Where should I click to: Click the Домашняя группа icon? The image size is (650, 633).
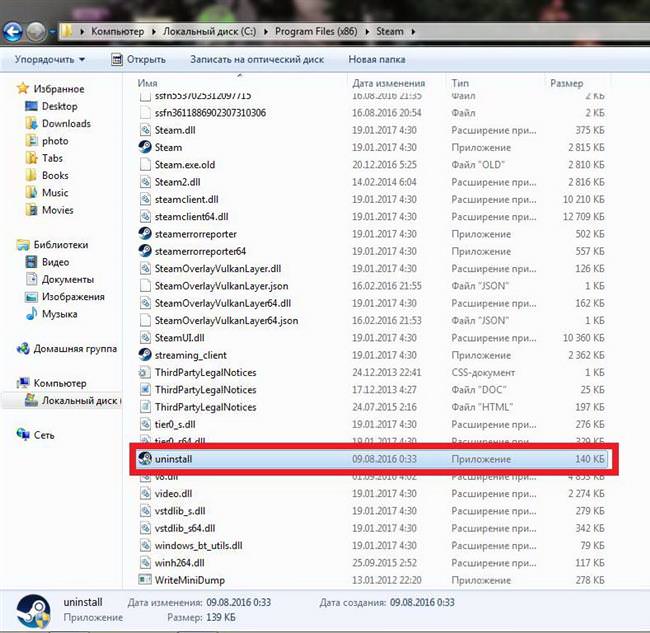pos(23,349)
